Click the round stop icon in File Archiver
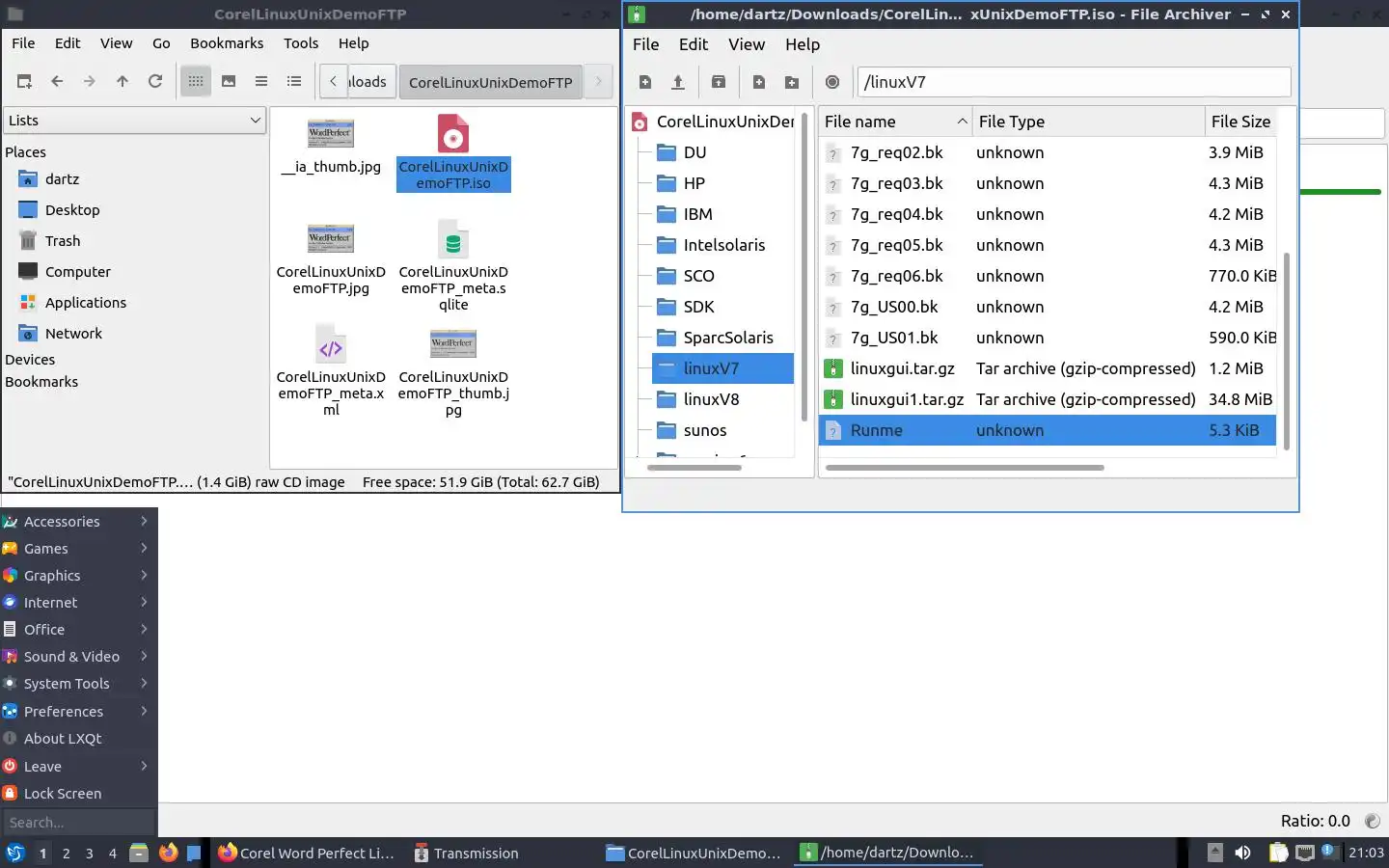 tap(832, 82)
